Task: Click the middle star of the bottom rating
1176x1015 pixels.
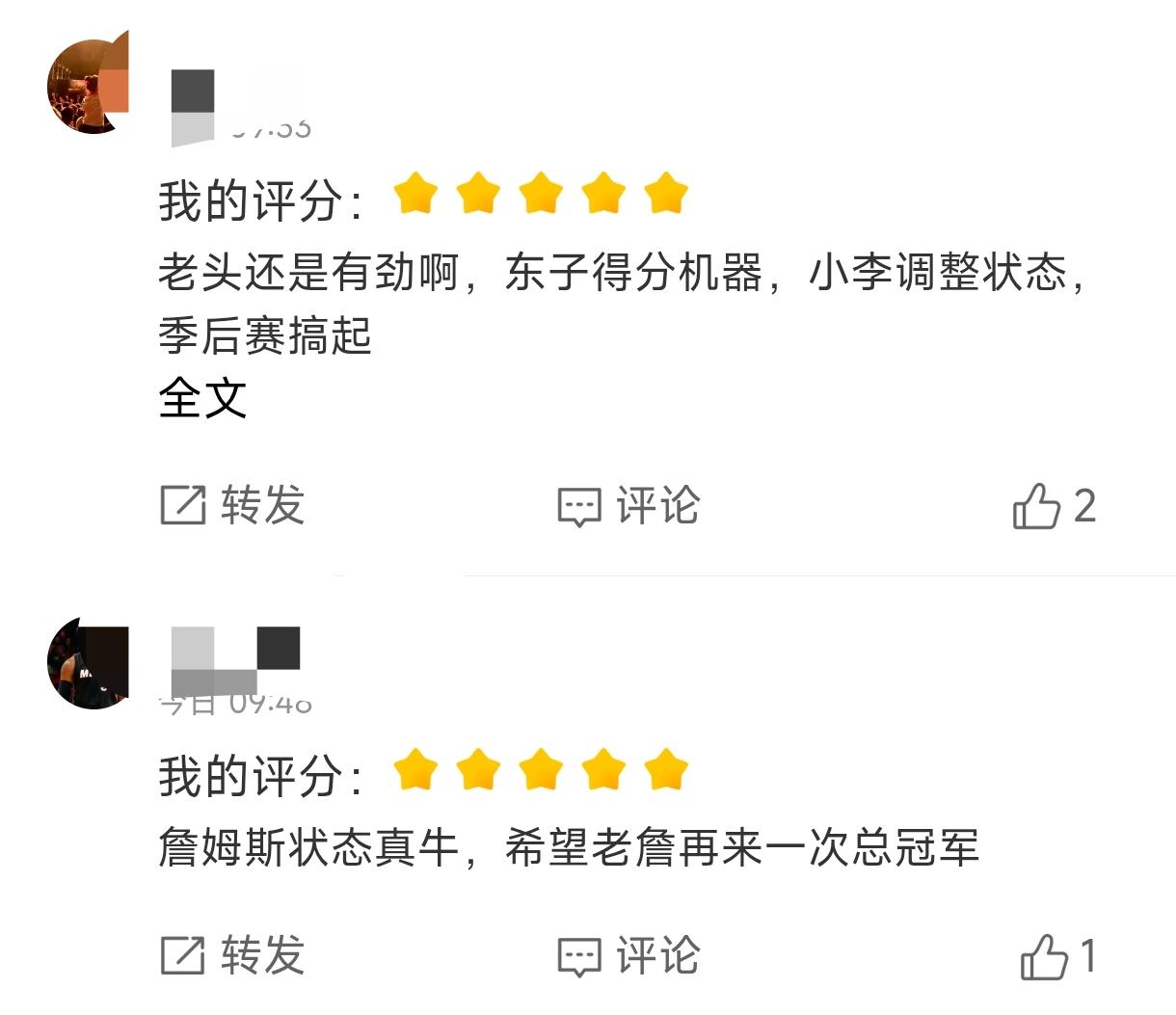Action: click(541, 768)
